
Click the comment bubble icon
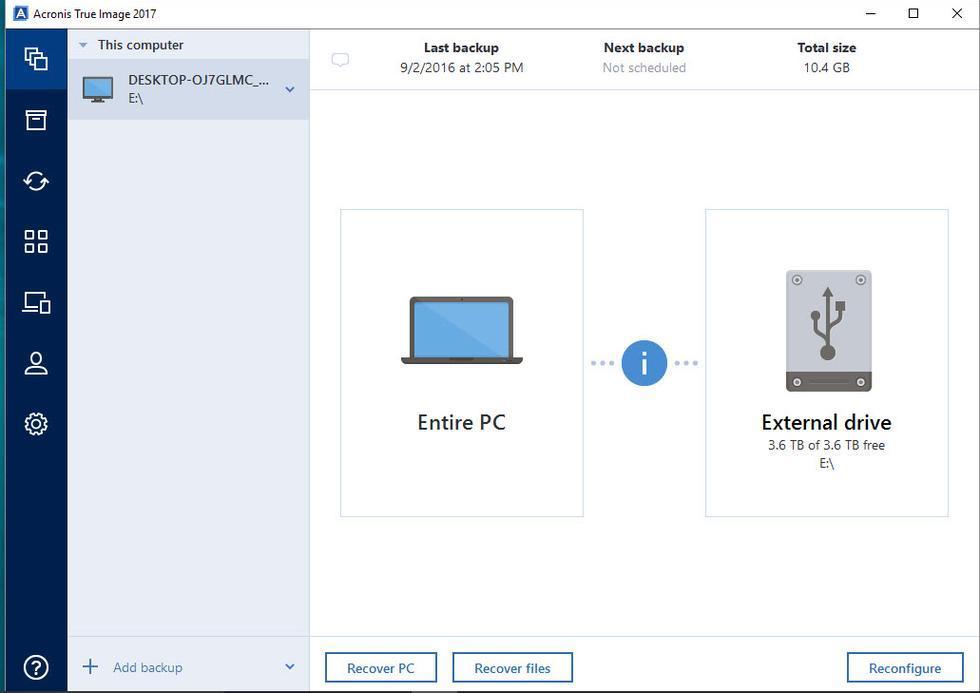340,60
